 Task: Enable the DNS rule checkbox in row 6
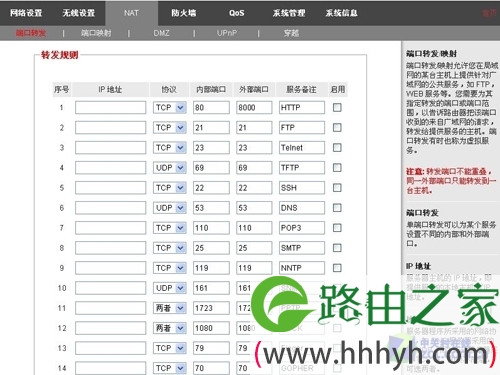tap(337, 208)
